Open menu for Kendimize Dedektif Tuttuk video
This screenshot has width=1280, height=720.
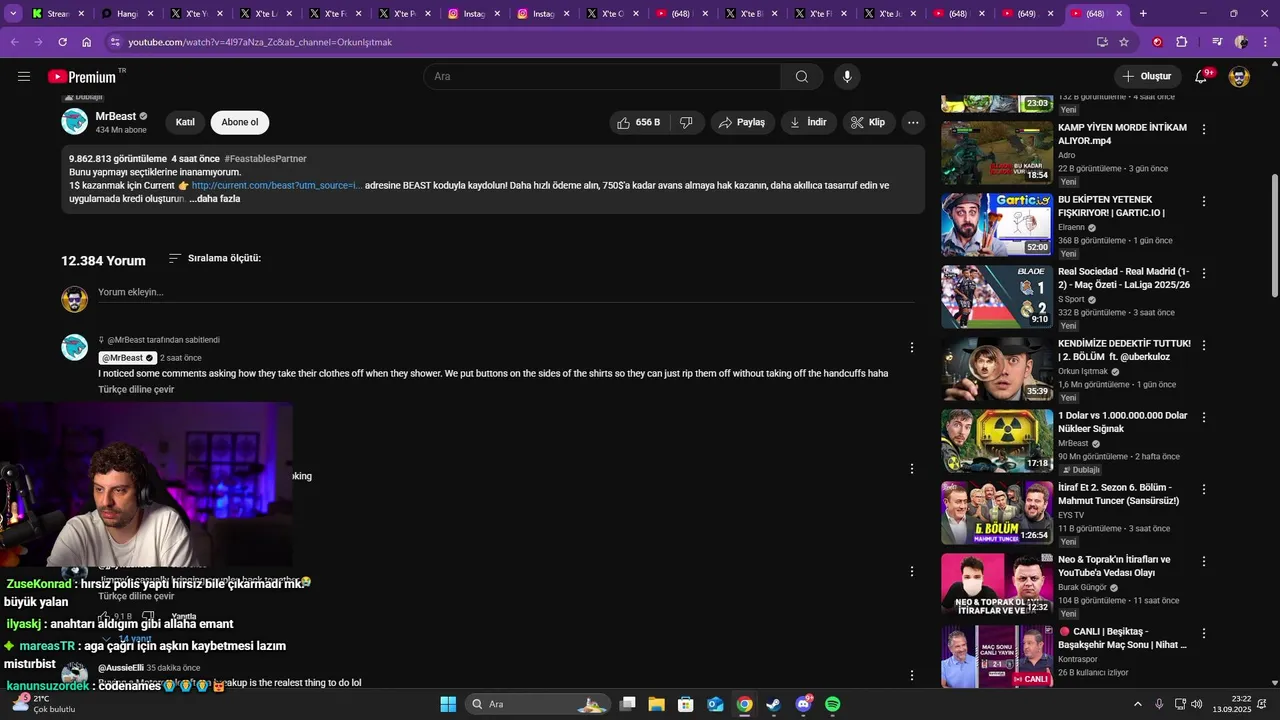click(x=1204, y=345)
